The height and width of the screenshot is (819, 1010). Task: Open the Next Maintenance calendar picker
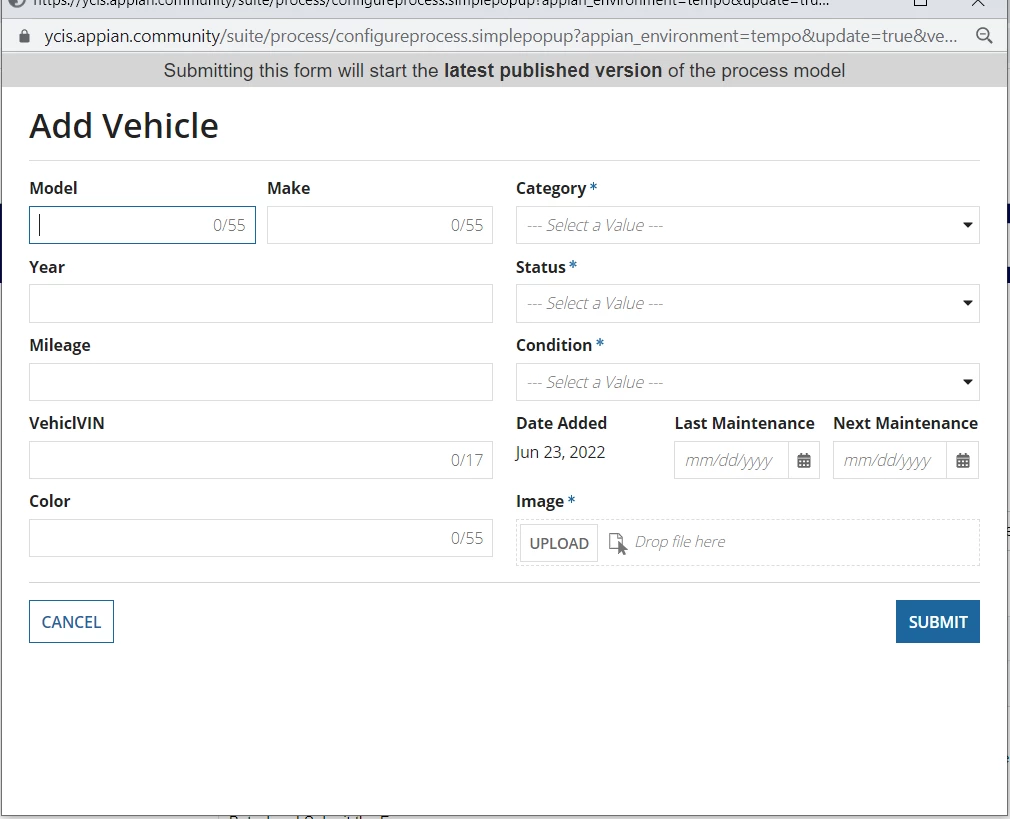coord(962,460)
